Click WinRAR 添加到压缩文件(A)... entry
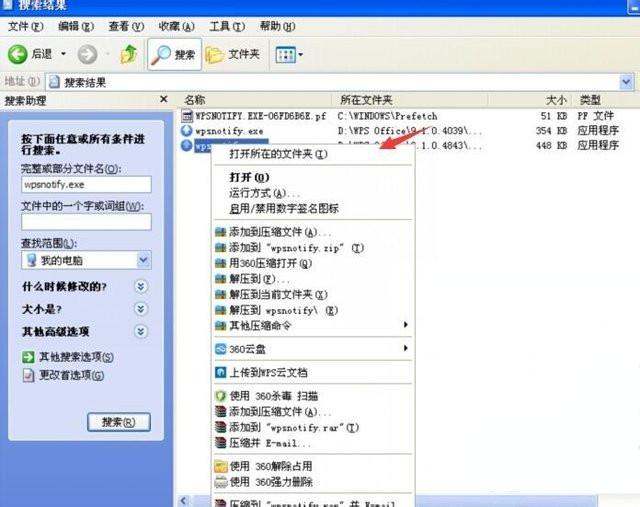This screenshot has height=507, width=640. point(313,411)
